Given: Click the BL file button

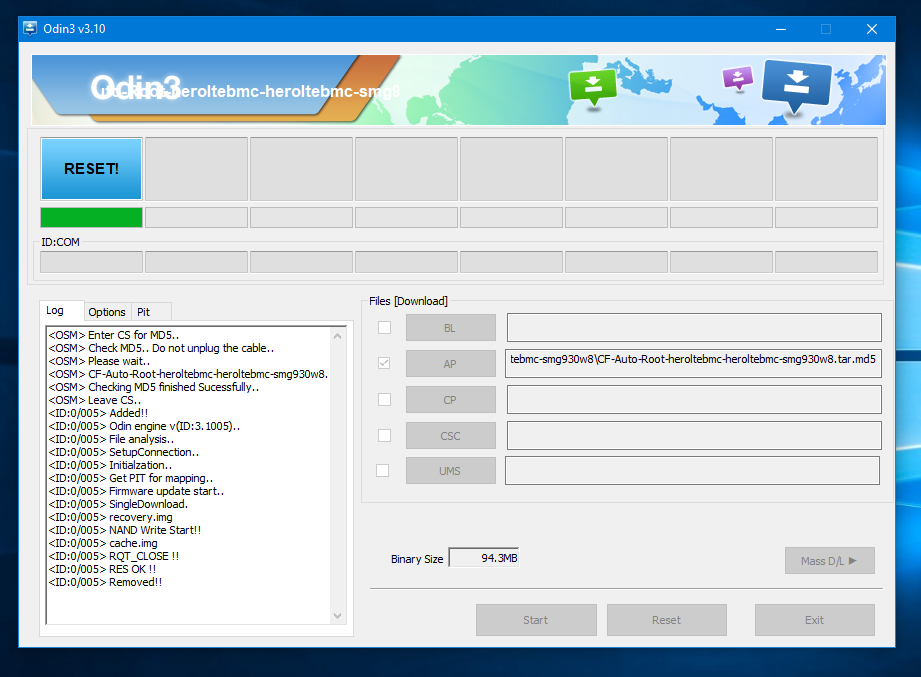Looking at the screenshot, I should pos(451,328).
